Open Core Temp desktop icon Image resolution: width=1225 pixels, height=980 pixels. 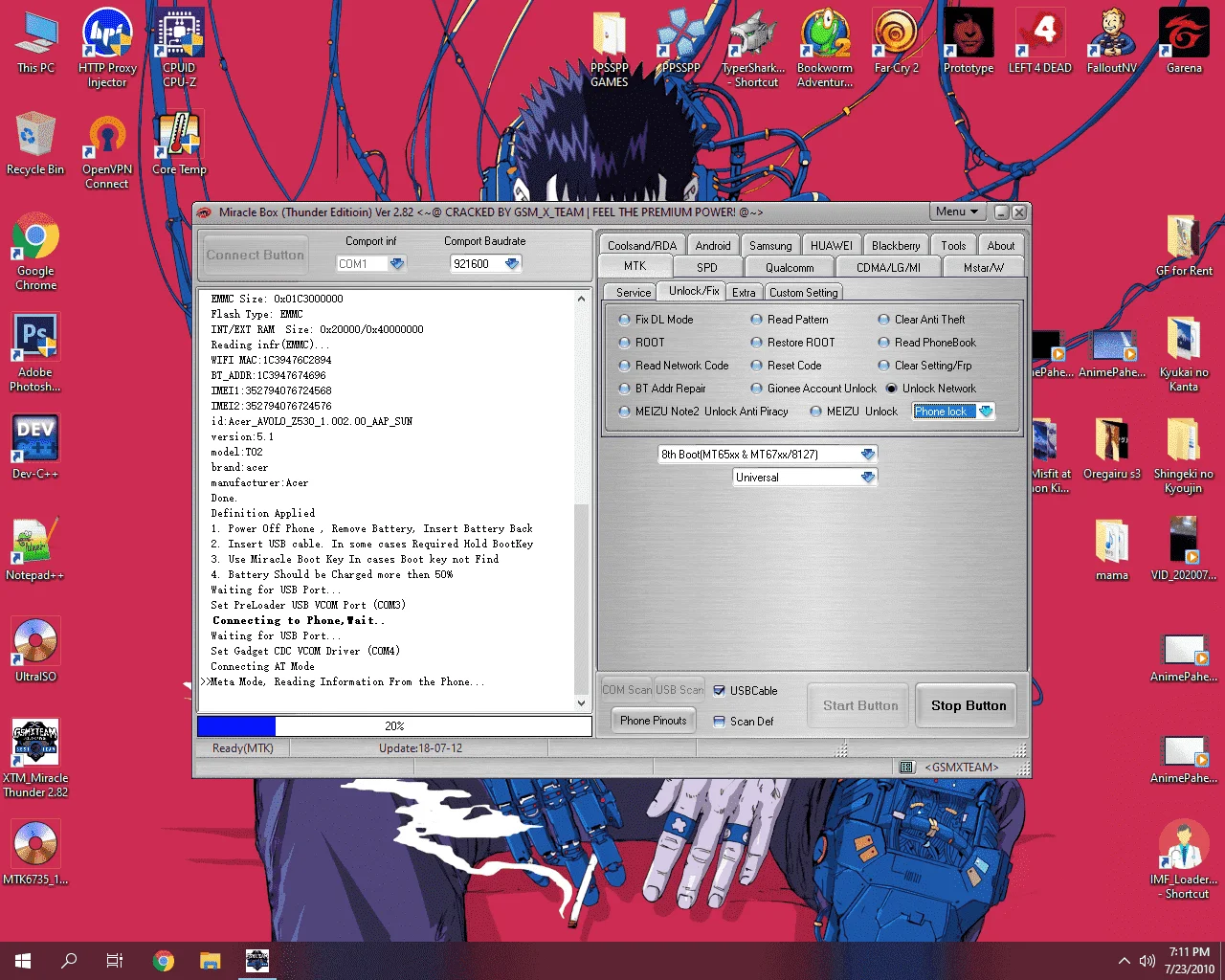pos(179,144)
